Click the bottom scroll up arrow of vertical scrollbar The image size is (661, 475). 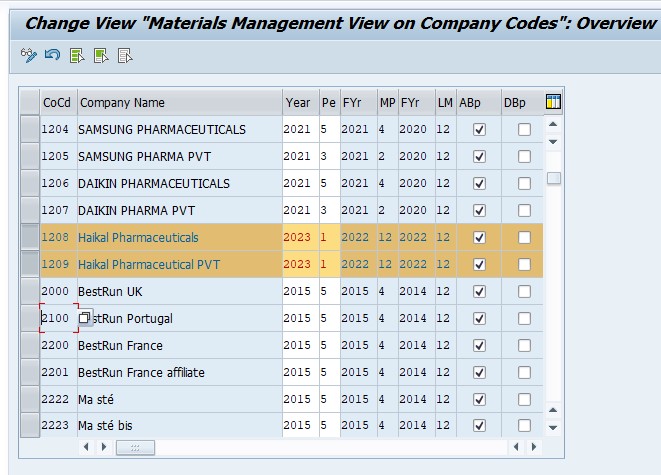point(554,410)
